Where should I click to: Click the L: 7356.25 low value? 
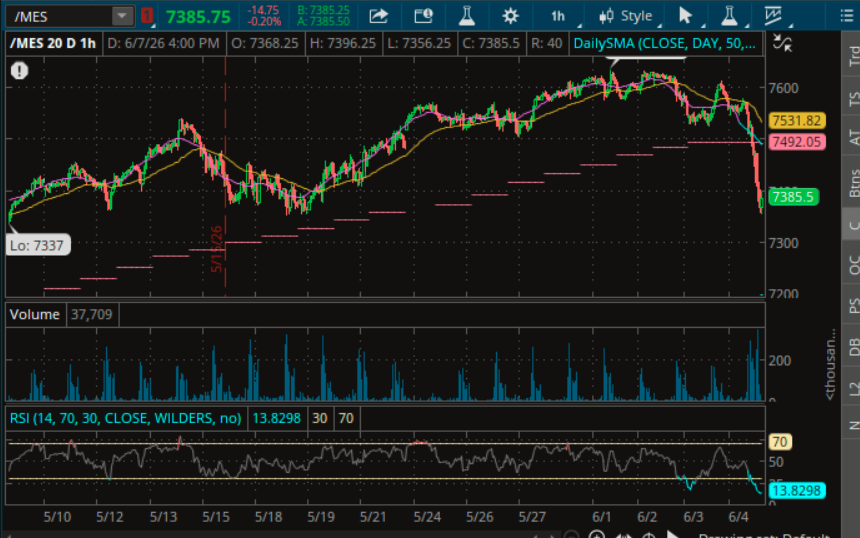click(x=419, y=43)
